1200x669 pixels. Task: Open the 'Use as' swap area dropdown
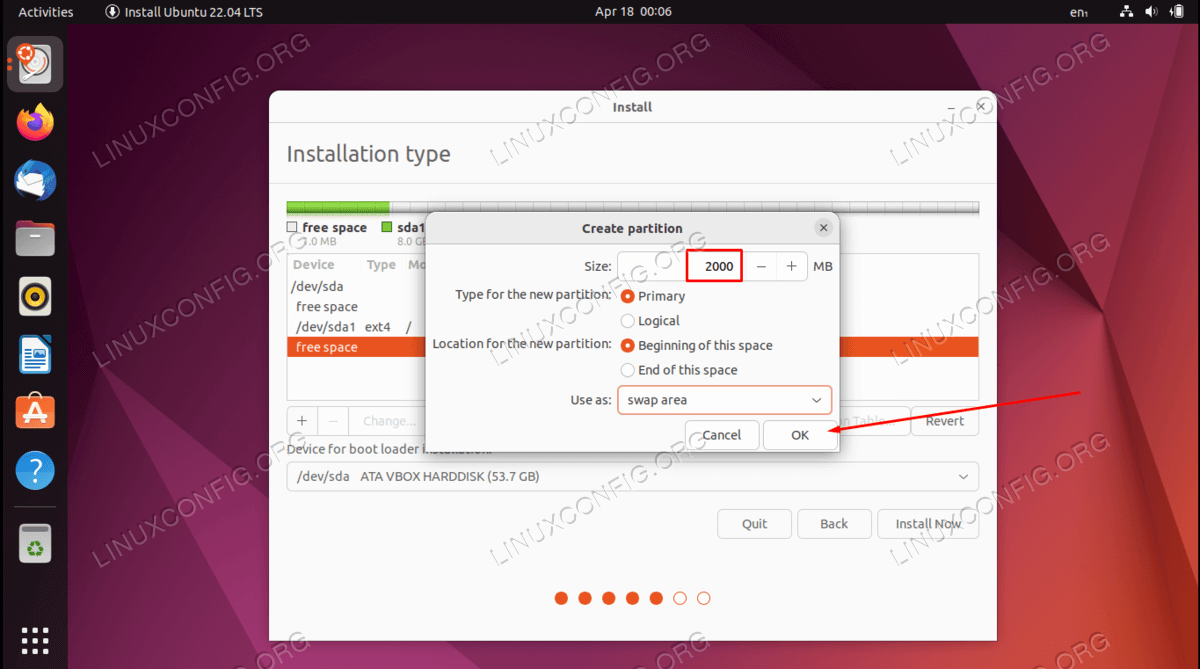point(725,400)
